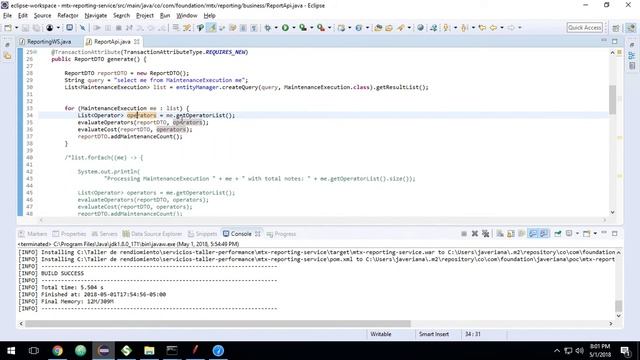640x360 pixels.
Task: Open the Data Source Explorer tab
Action: 153,234
